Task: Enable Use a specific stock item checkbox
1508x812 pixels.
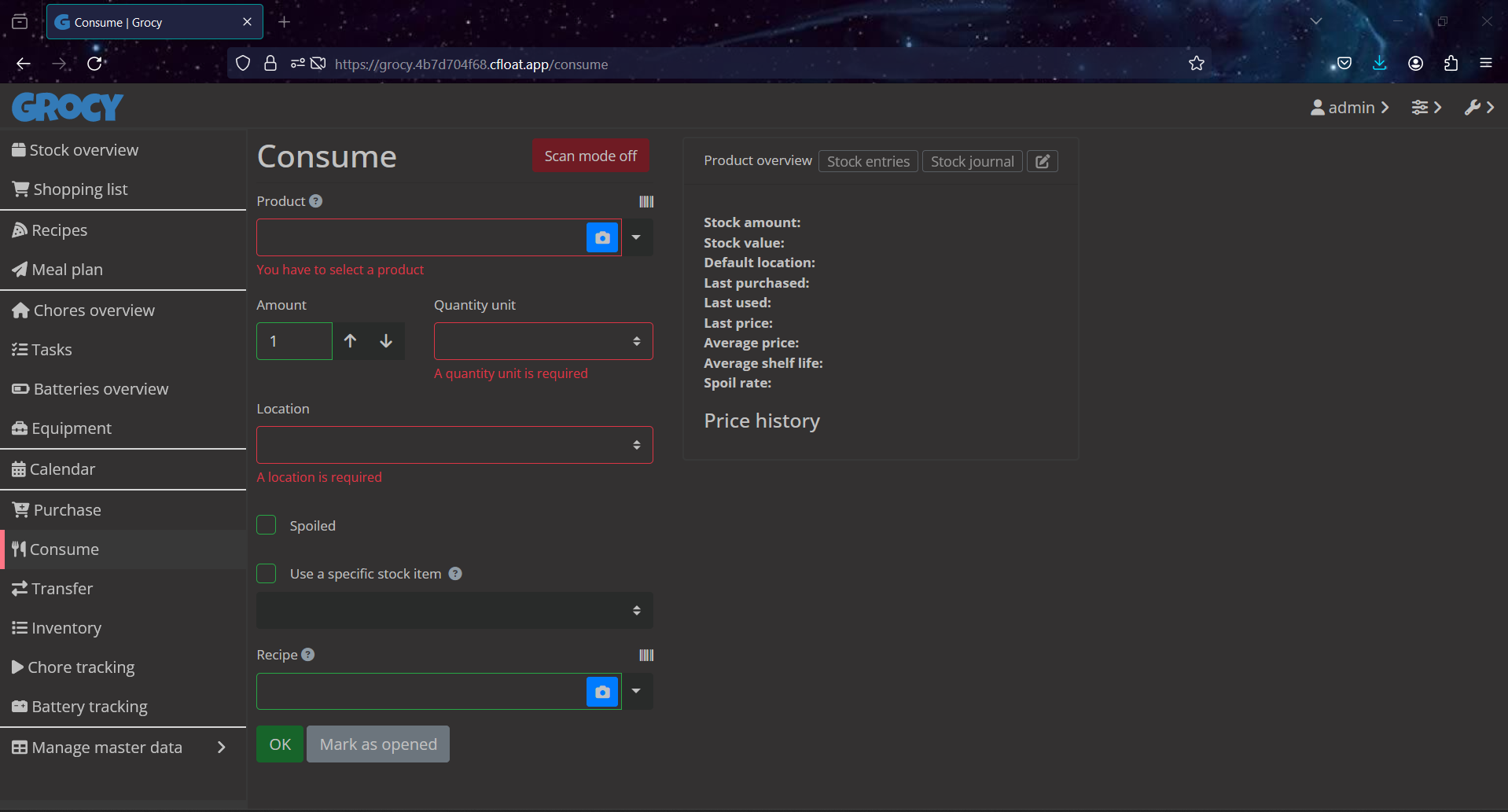Action: pyautogui.click(x=267, y=574)
